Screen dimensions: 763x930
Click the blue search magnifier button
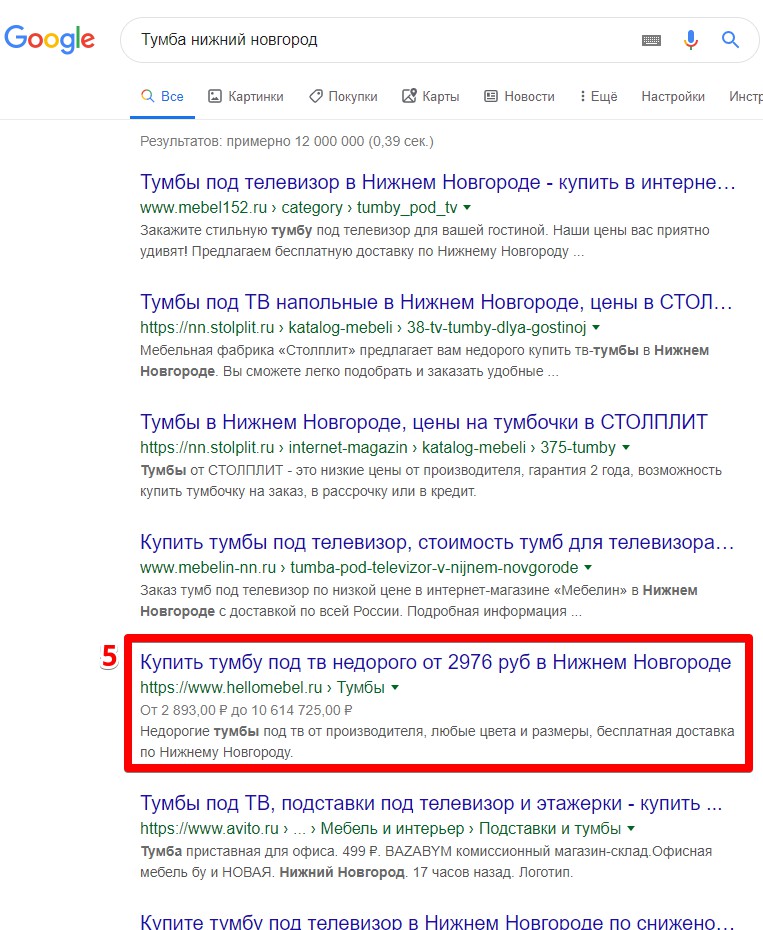(730, 40)
